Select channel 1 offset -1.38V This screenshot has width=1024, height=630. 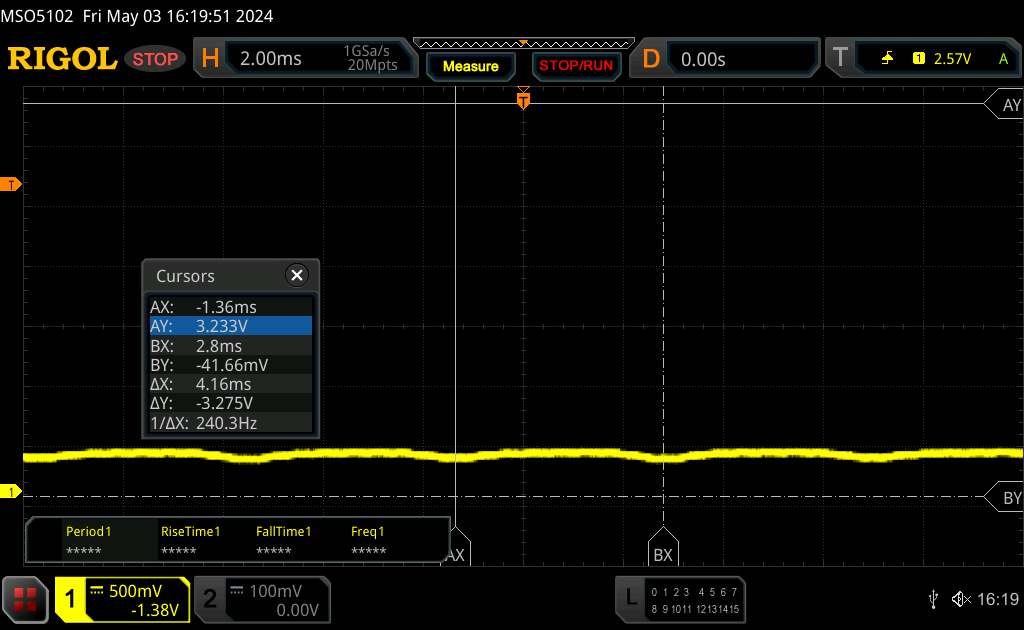155,610
